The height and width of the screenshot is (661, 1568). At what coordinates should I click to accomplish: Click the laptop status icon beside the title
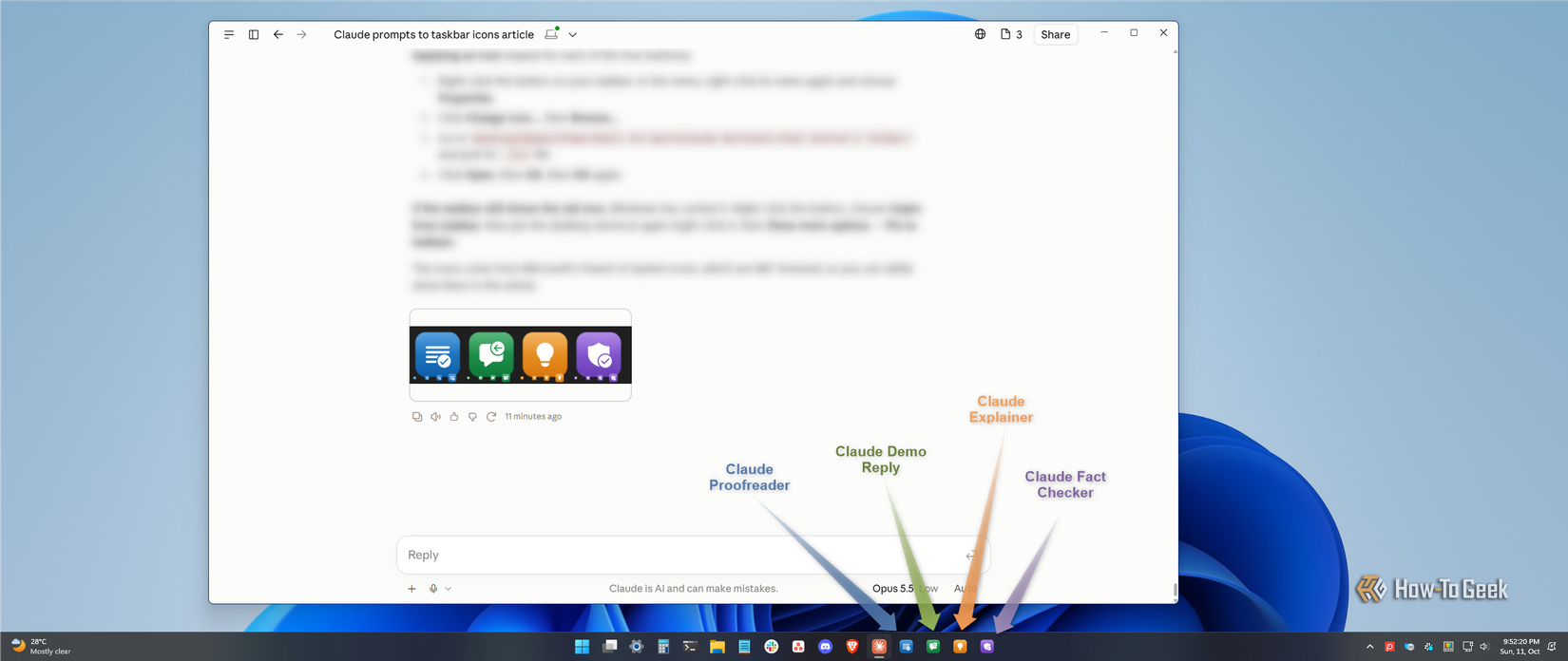coord(551,33)
